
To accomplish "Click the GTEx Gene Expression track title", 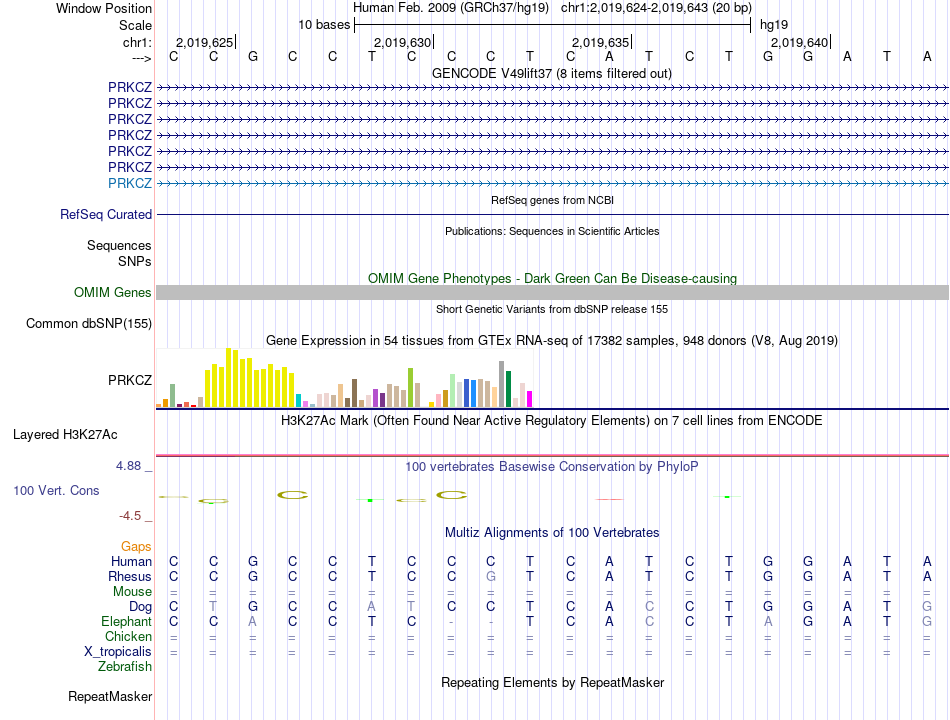I will (x=552, y=341).
